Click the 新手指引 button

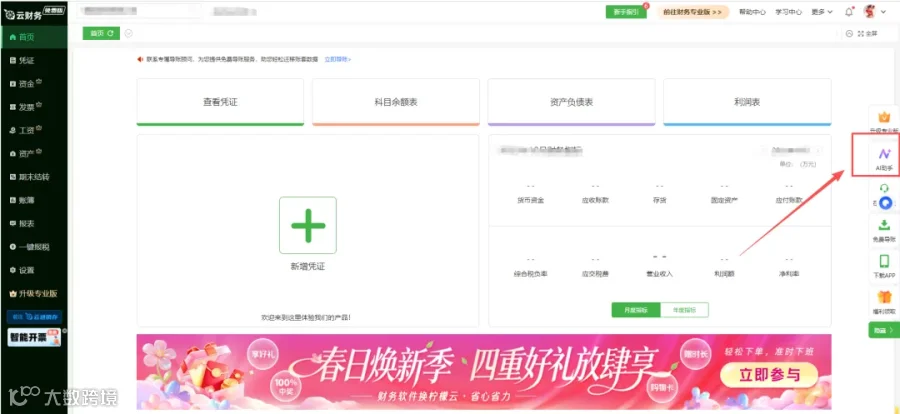pyautogui.click(x=626, y=12)
